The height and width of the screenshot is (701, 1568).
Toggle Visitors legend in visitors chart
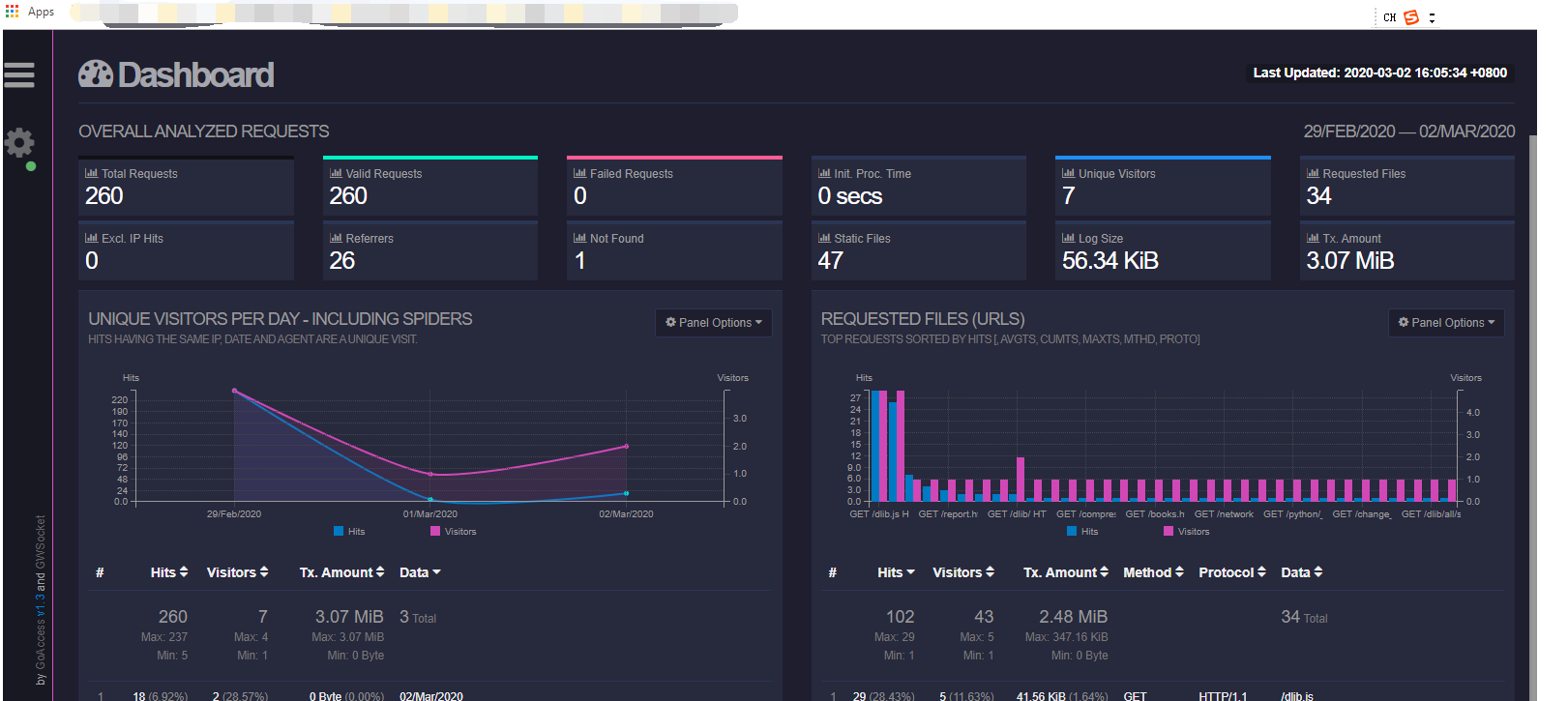[453, 531]
